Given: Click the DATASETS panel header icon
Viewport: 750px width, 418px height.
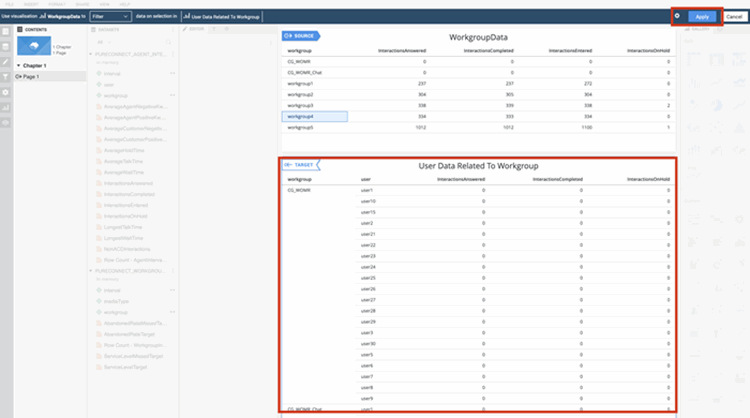Looking at the screenshot, I should [94, 30].
